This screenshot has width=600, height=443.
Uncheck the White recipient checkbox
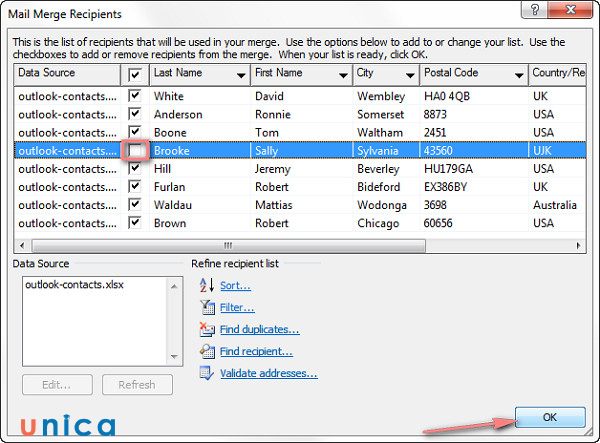(135, 96)
